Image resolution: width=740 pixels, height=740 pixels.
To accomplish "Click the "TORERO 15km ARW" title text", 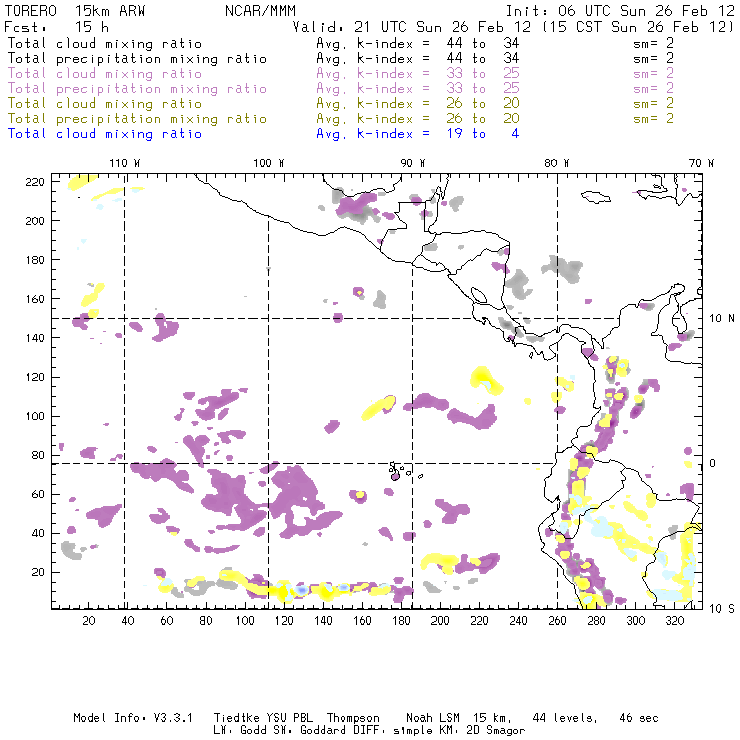I will point(75,11).
